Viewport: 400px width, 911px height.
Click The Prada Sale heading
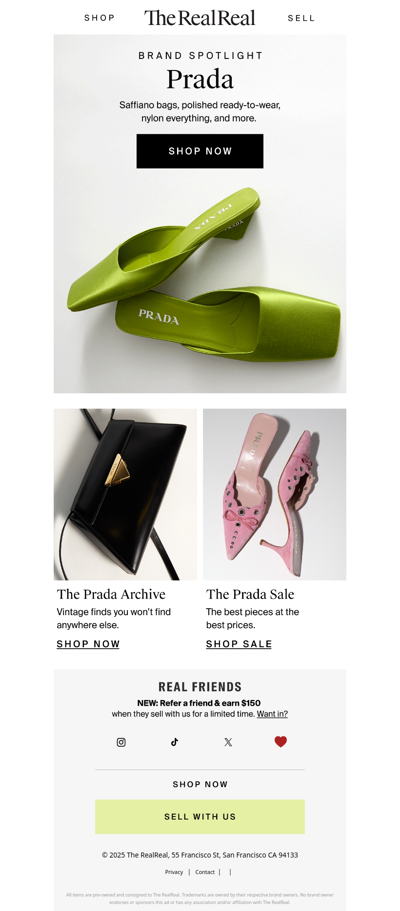click(x=250, y=594)
